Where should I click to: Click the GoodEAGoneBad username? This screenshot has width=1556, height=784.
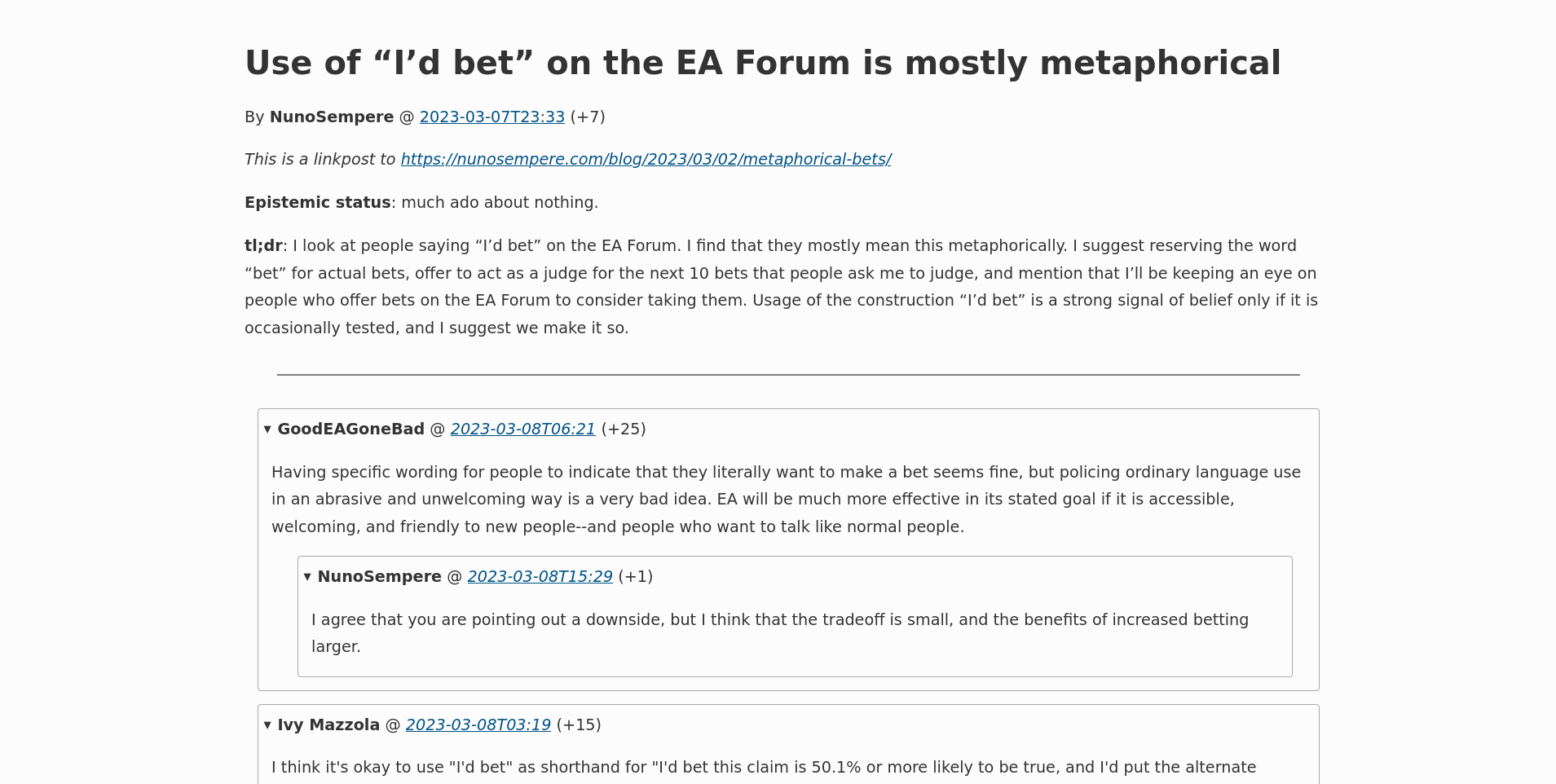(x=351, y=429)
